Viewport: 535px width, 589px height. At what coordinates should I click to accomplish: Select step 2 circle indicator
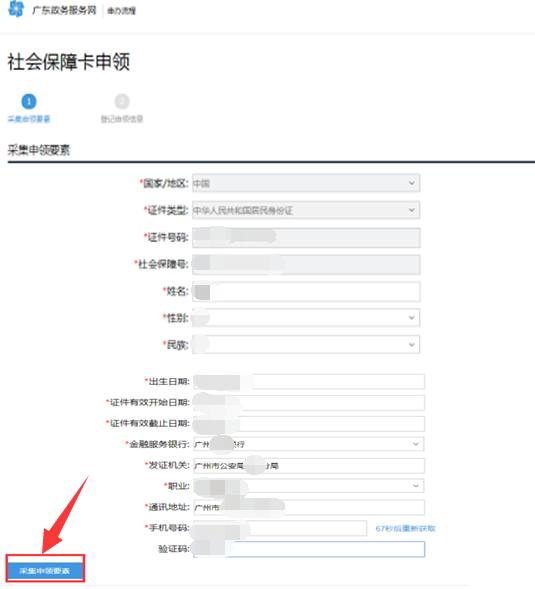point(122,101)
